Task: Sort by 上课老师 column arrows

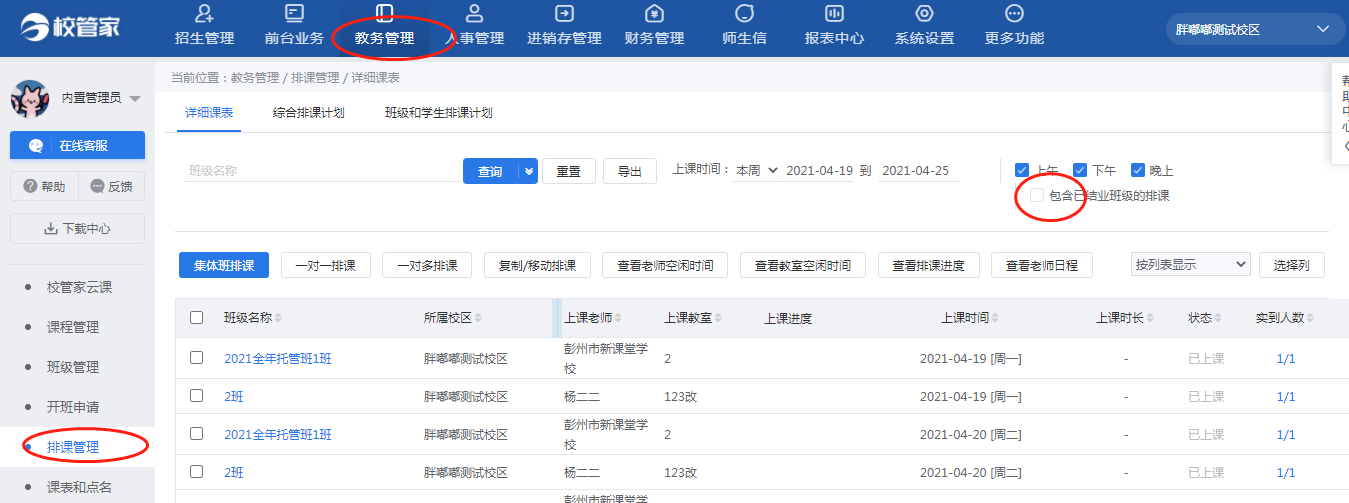Action: [x=618, y=318]
